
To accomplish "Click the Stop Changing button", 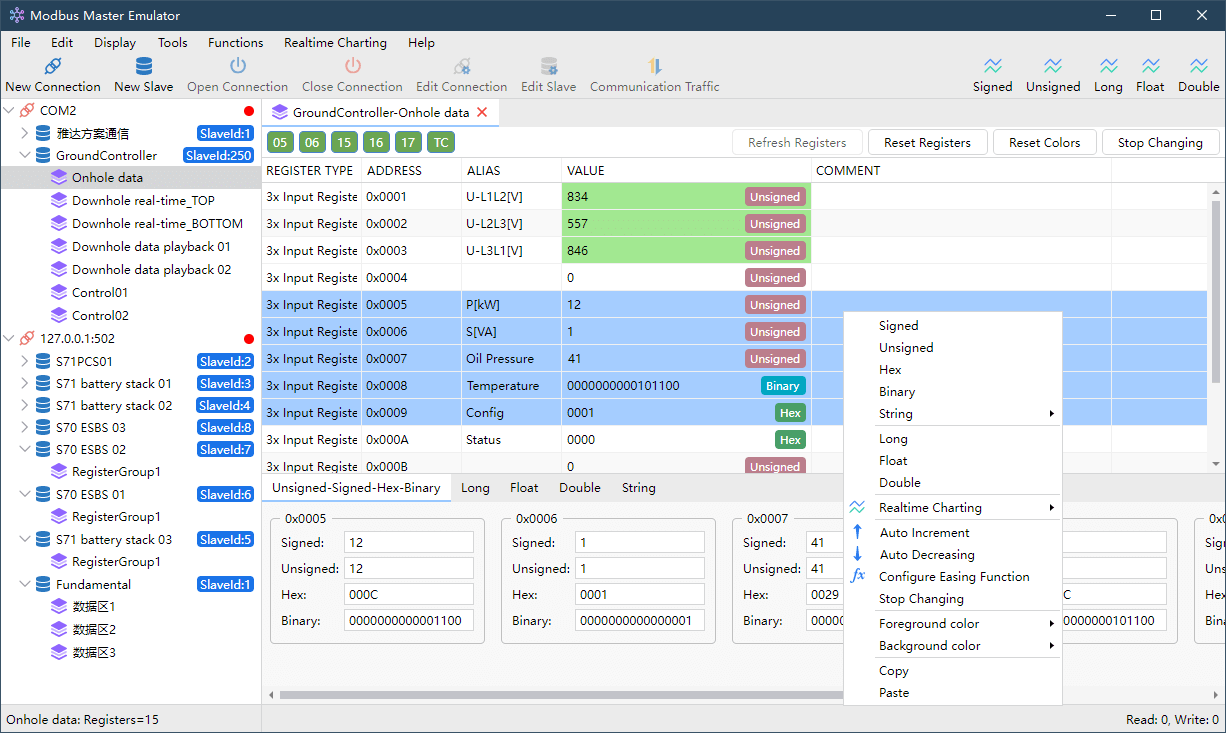I will pyautogui.click(x=1160, y=142).
